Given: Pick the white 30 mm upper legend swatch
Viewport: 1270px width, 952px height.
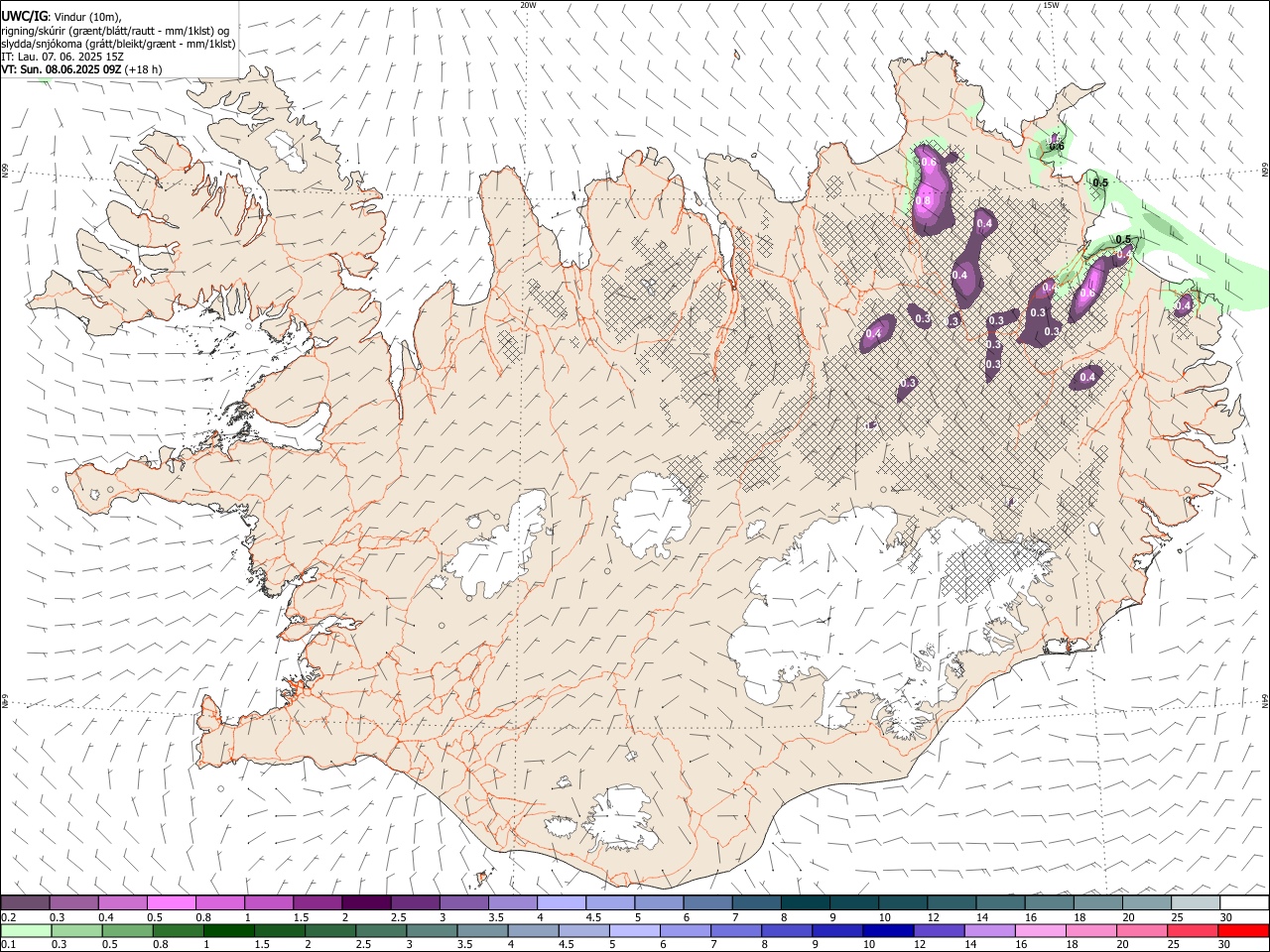Looking at the screenshot, I should point(1244,903).
